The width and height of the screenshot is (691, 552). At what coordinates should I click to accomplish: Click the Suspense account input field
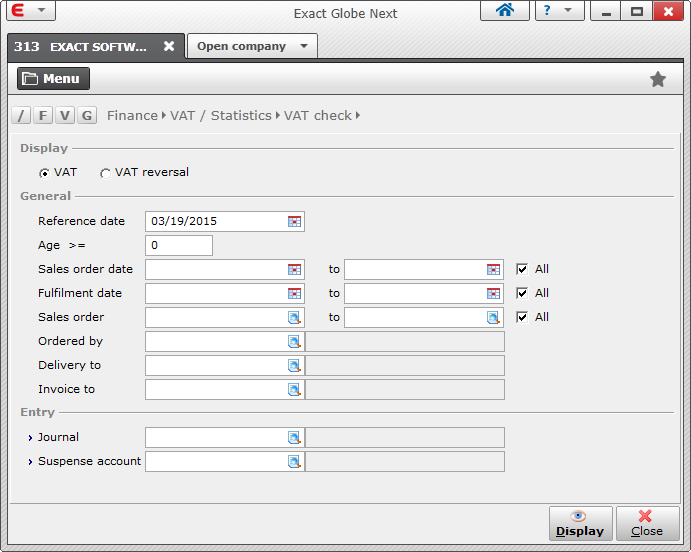(225, 461)
